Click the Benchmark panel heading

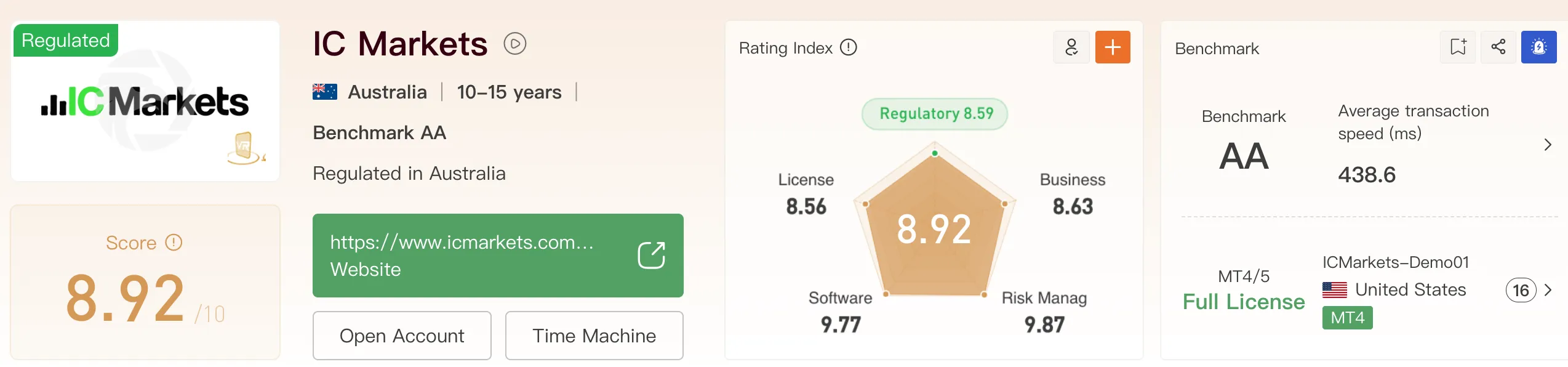[x=1217, y=49]
